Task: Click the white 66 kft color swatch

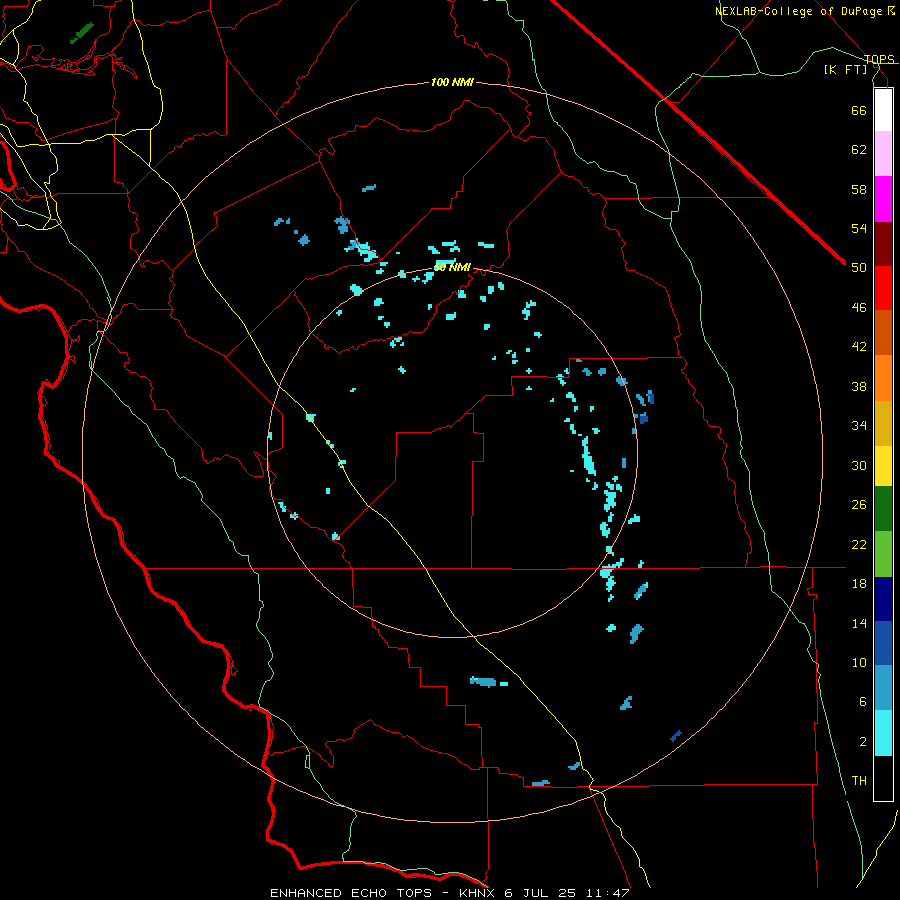Action: tap(883, 110)
